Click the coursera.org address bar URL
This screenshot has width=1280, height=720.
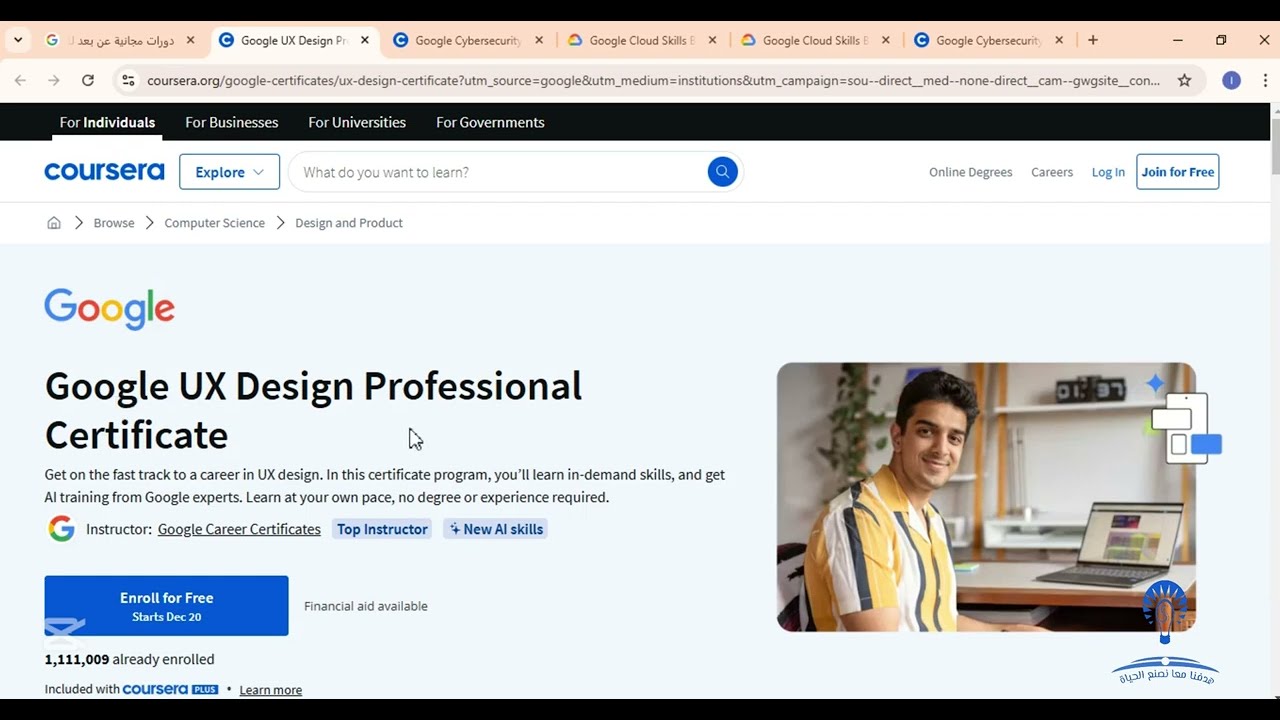click(x=653, y=80)
